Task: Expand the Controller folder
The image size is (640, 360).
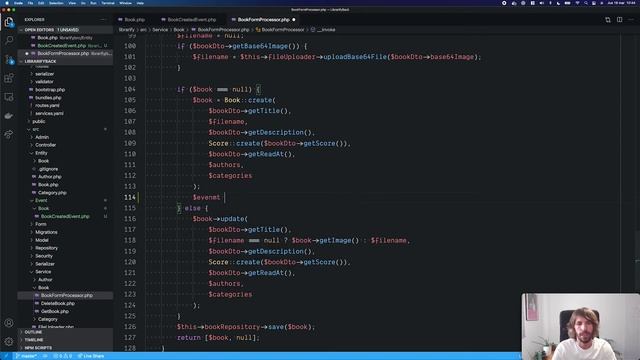Action: (45, 145)
